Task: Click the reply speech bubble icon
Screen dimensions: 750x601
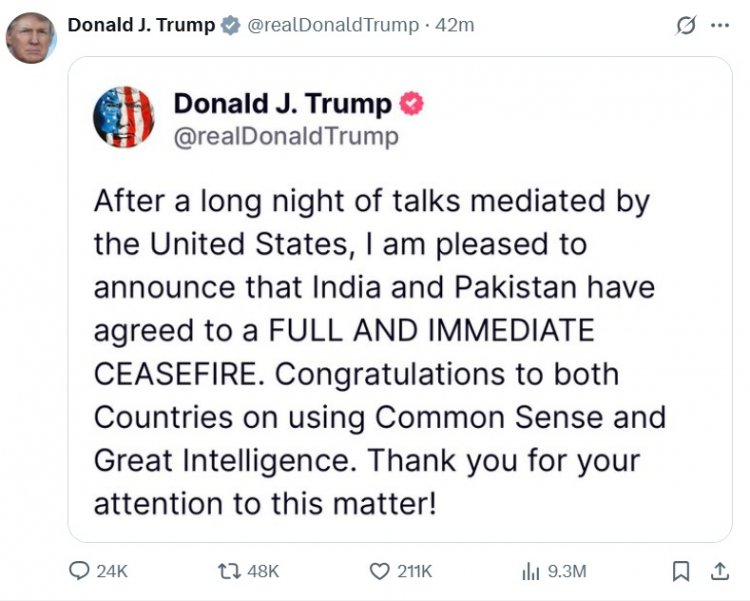Action: (x=79, y=571)
